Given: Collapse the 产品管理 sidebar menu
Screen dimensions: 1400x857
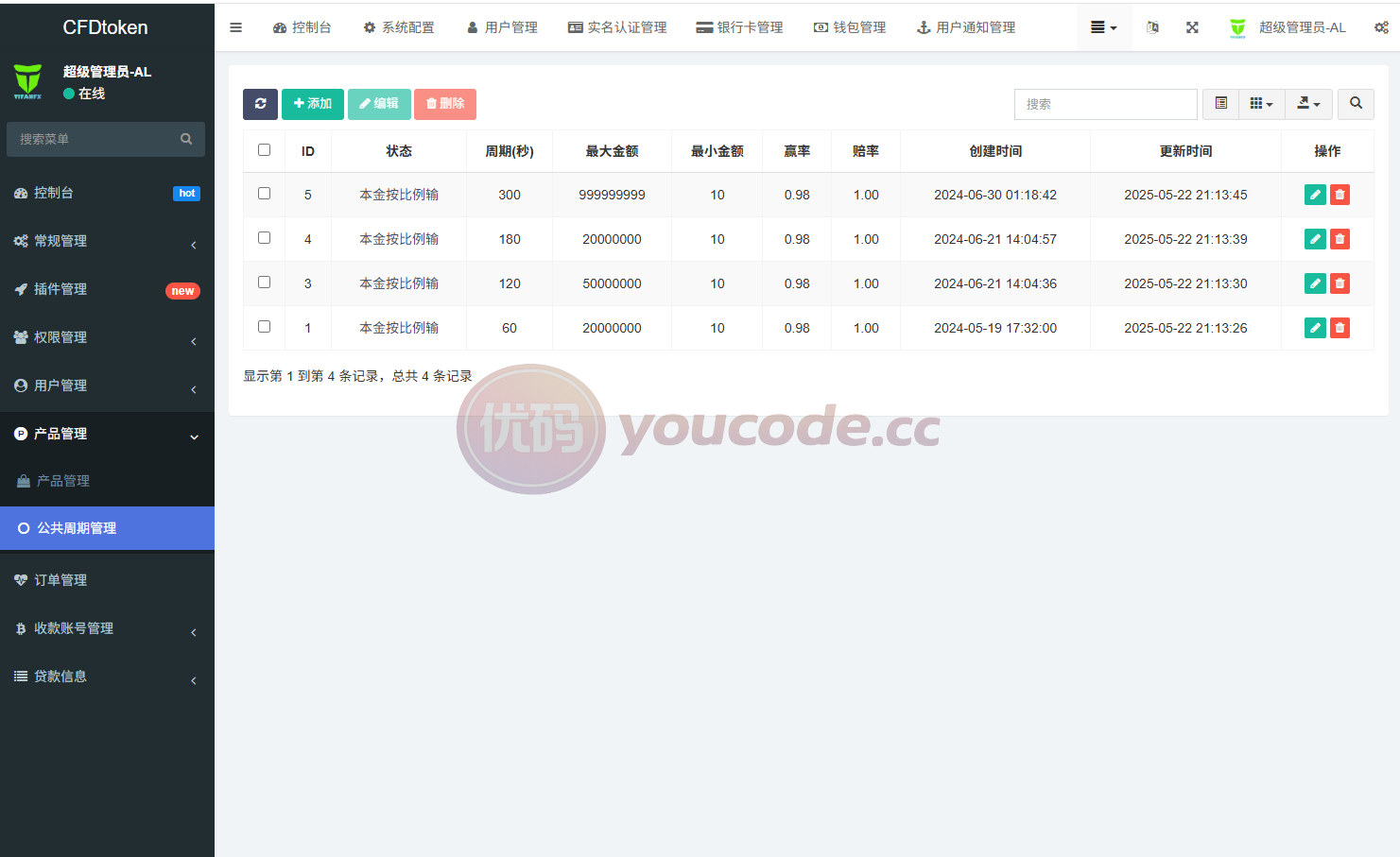Looking at the screenshot, I should coord(107,434).
